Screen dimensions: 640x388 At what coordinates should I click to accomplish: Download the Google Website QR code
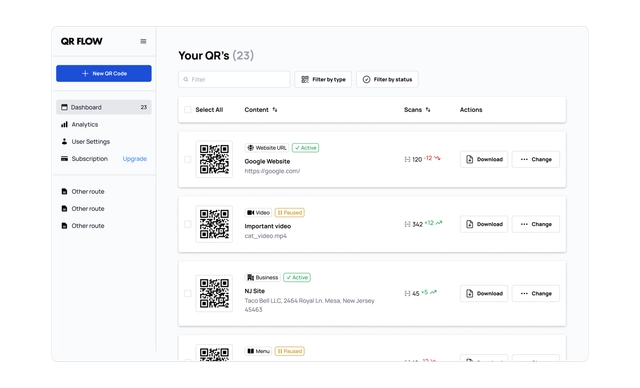click(x=484, y=159)
